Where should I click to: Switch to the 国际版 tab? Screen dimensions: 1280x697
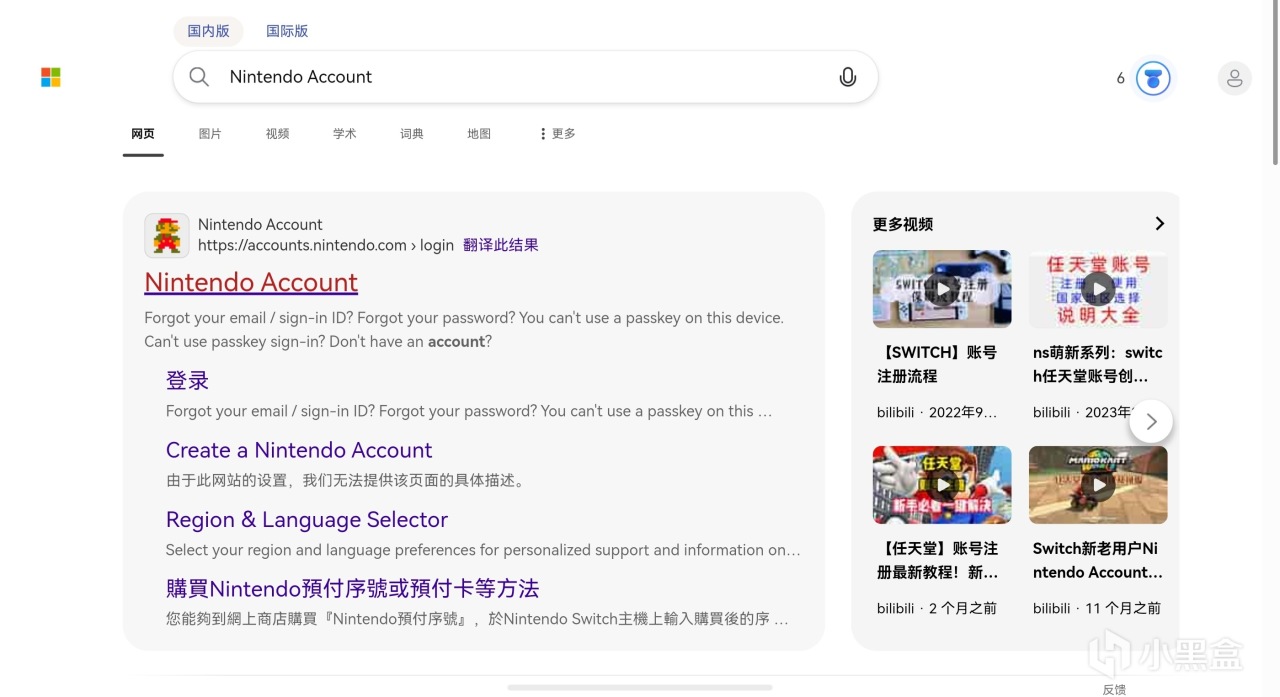click(287, 31)
